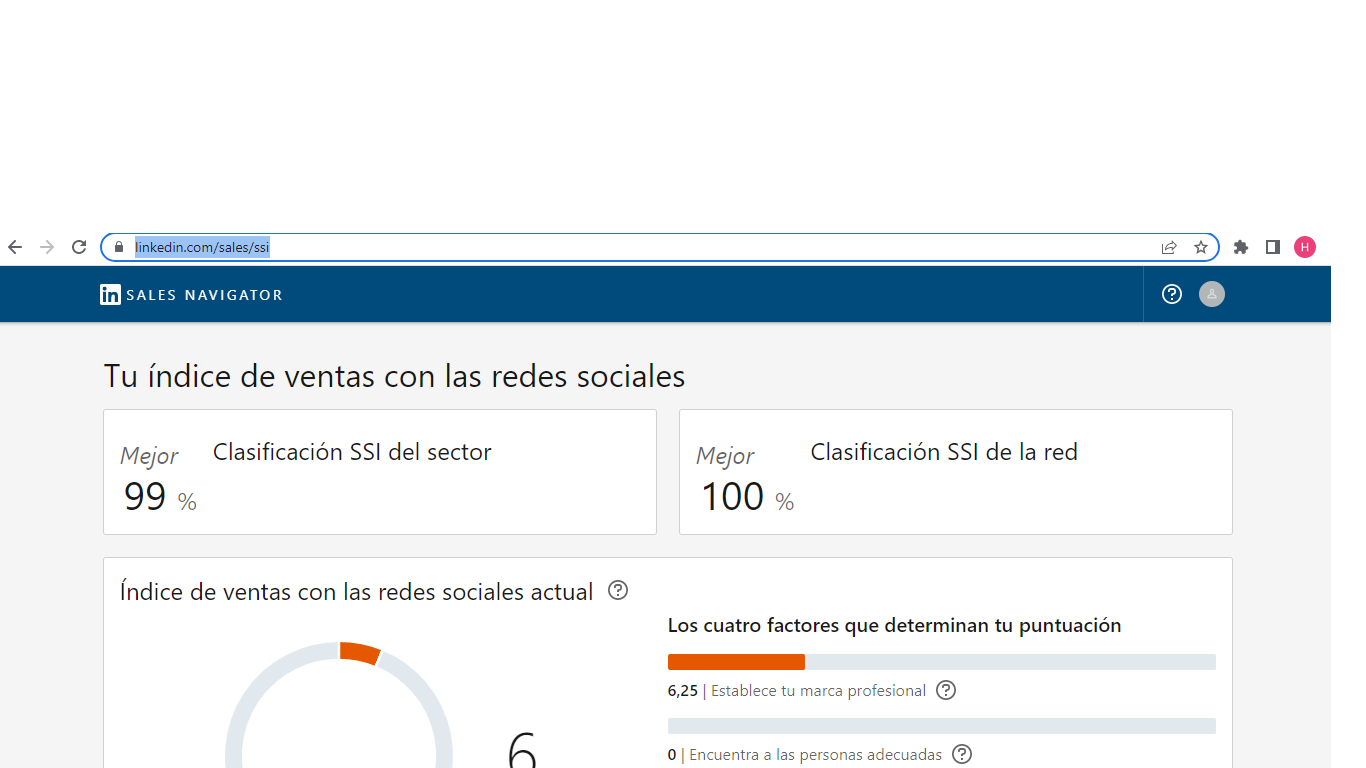This screenshot has height=768, width=1366.
Task: Click the 99 % sector ranking value
Action: pyautogui.click(x=160, y=497)
